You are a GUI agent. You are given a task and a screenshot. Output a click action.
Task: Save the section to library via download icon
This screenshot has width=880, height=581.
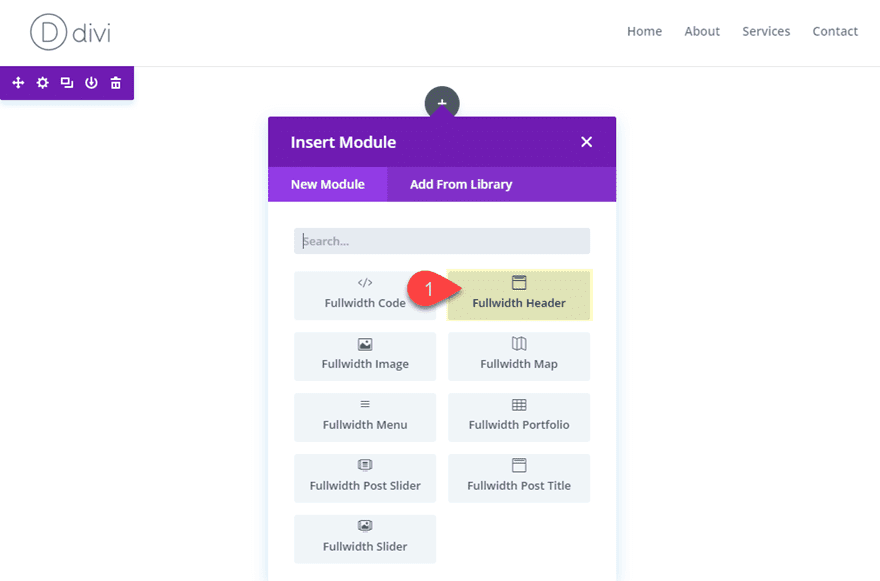coord(91,83)
